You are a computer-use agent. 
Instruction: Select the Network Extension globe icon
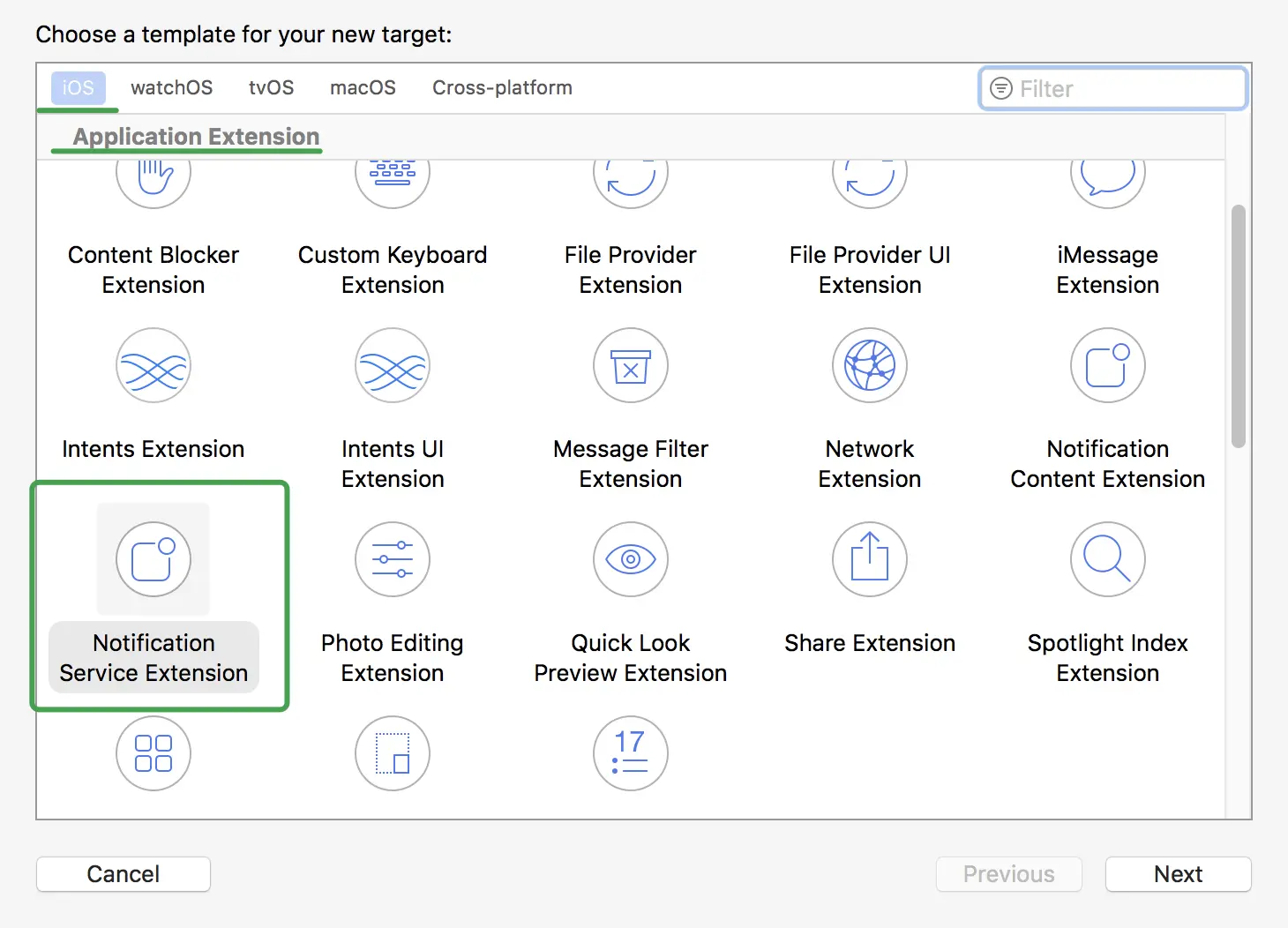point(870,365)
